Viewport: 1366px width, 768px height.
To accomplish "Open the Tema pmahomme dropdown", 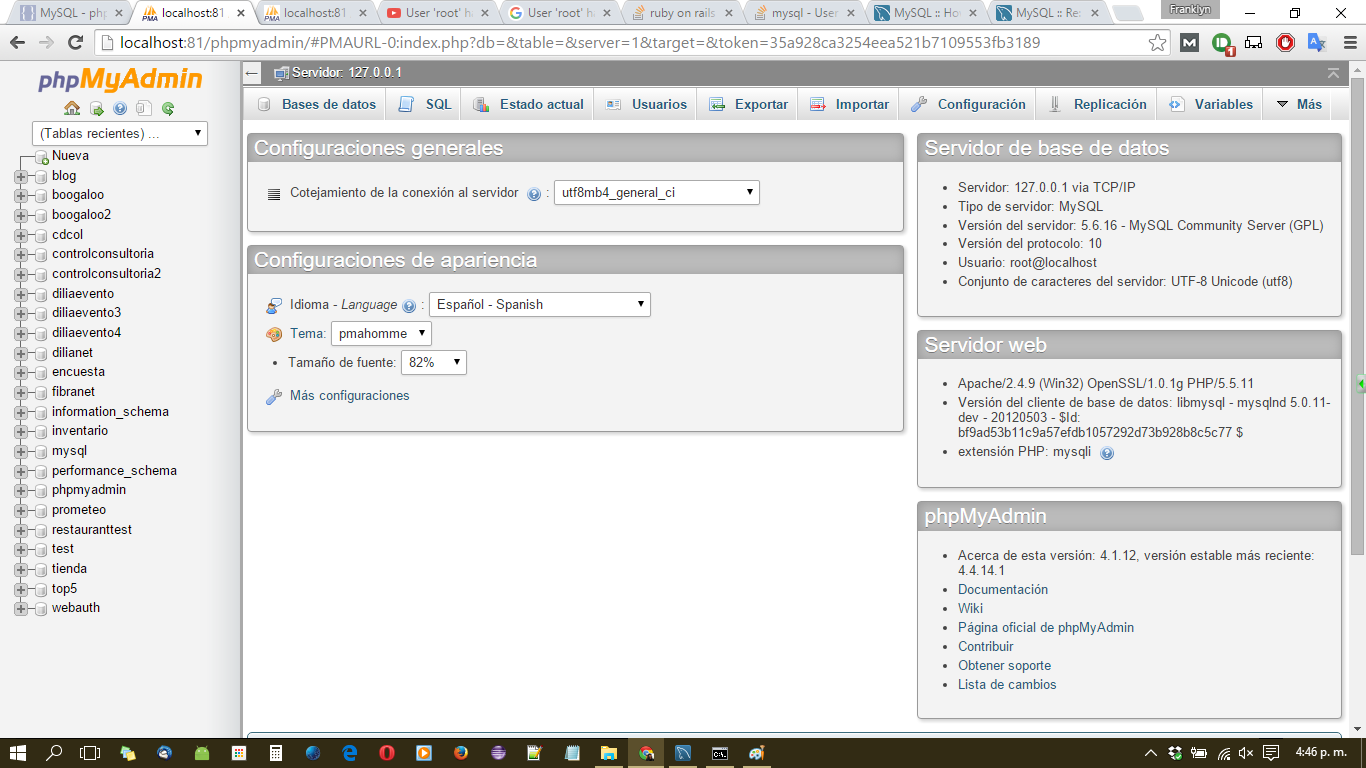I will coord(381,333).
